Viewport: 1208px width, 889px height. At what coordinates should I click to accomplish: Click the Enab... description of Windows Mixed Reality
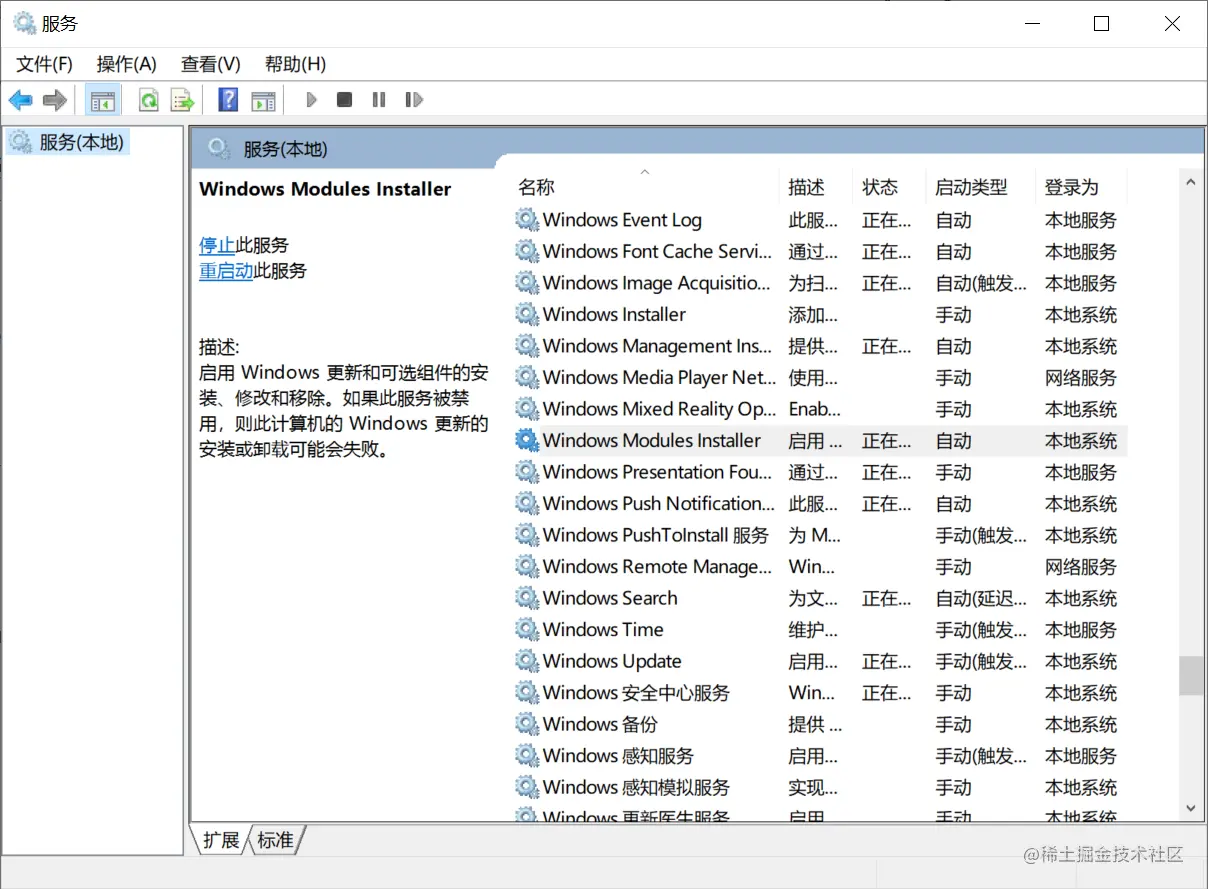click(x=814, y=409)
